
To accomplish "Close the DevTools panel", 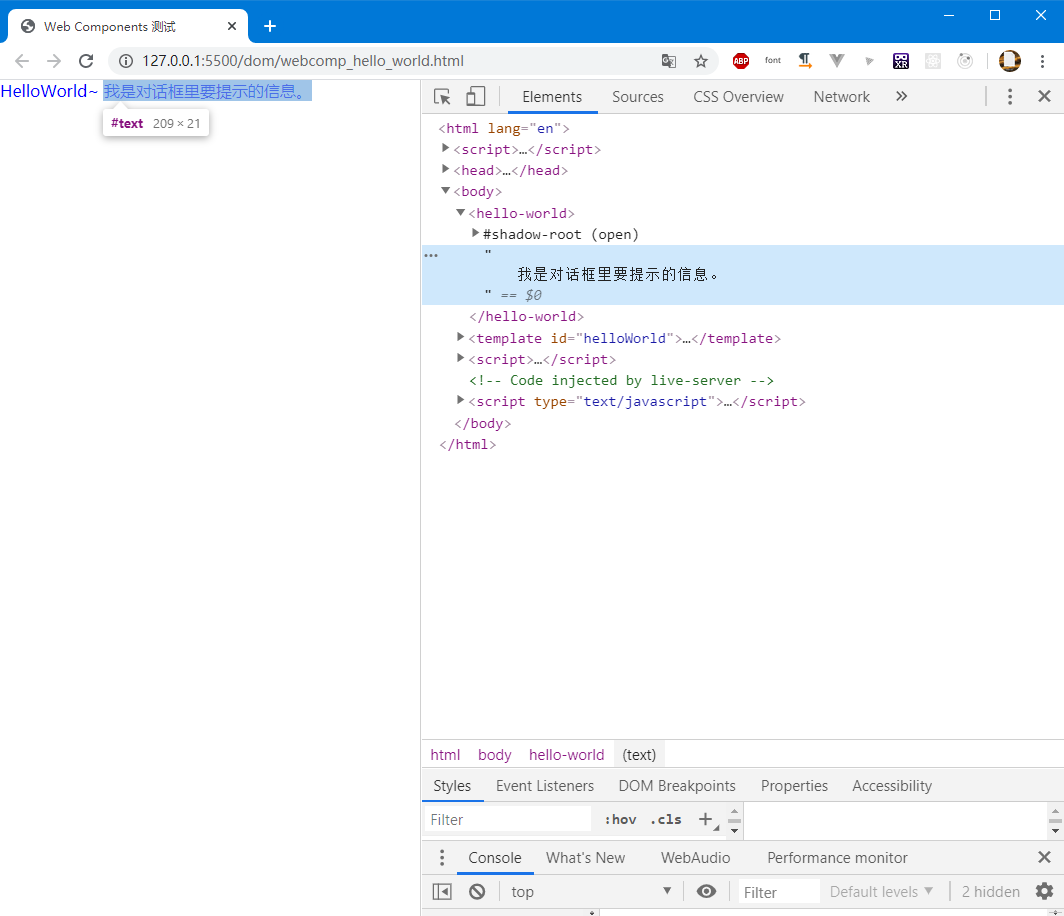I will coord(1044,96).
